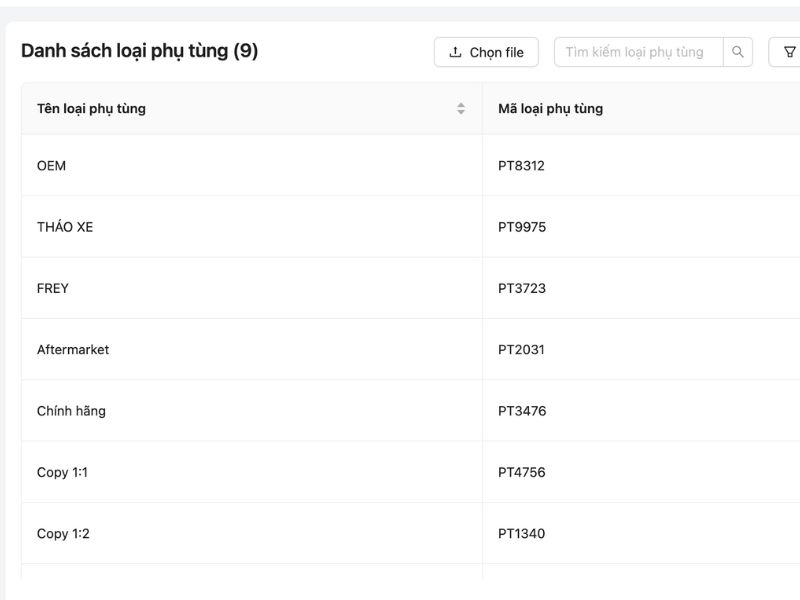Click the Mã loại phụ tùng column header
The image size is (800, 600).
[x=550, y=109]
